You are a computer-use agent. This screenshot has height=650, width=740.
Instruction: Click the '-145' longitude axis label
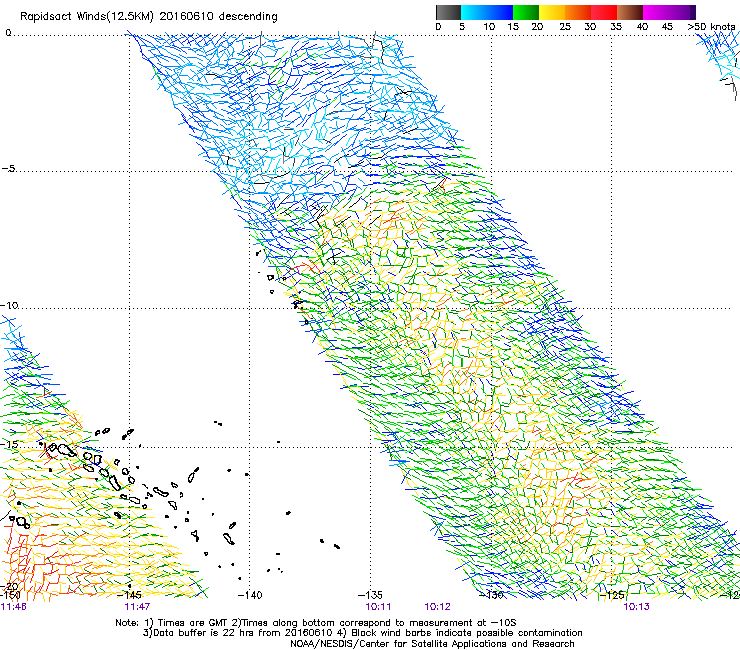coord(130,595)
